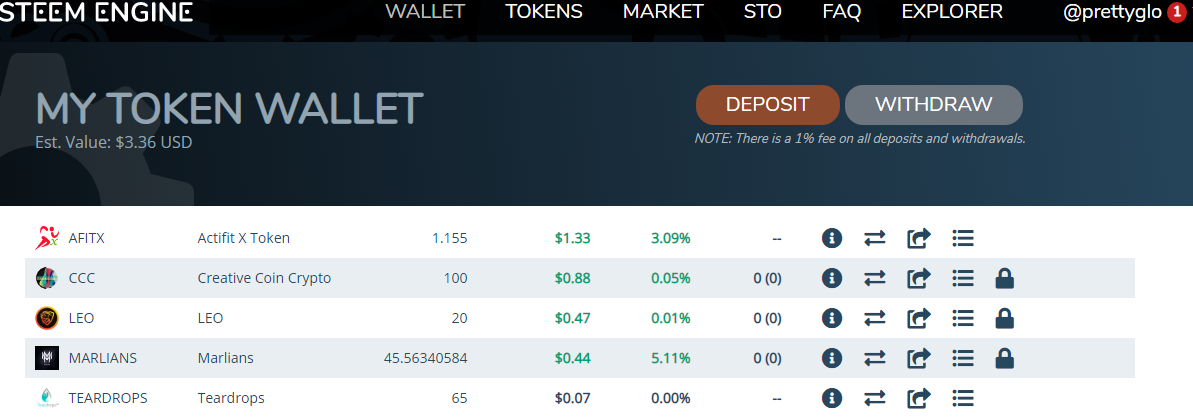Click the DEPOSIT button
1193x417 pixels.
click(768, 105)
